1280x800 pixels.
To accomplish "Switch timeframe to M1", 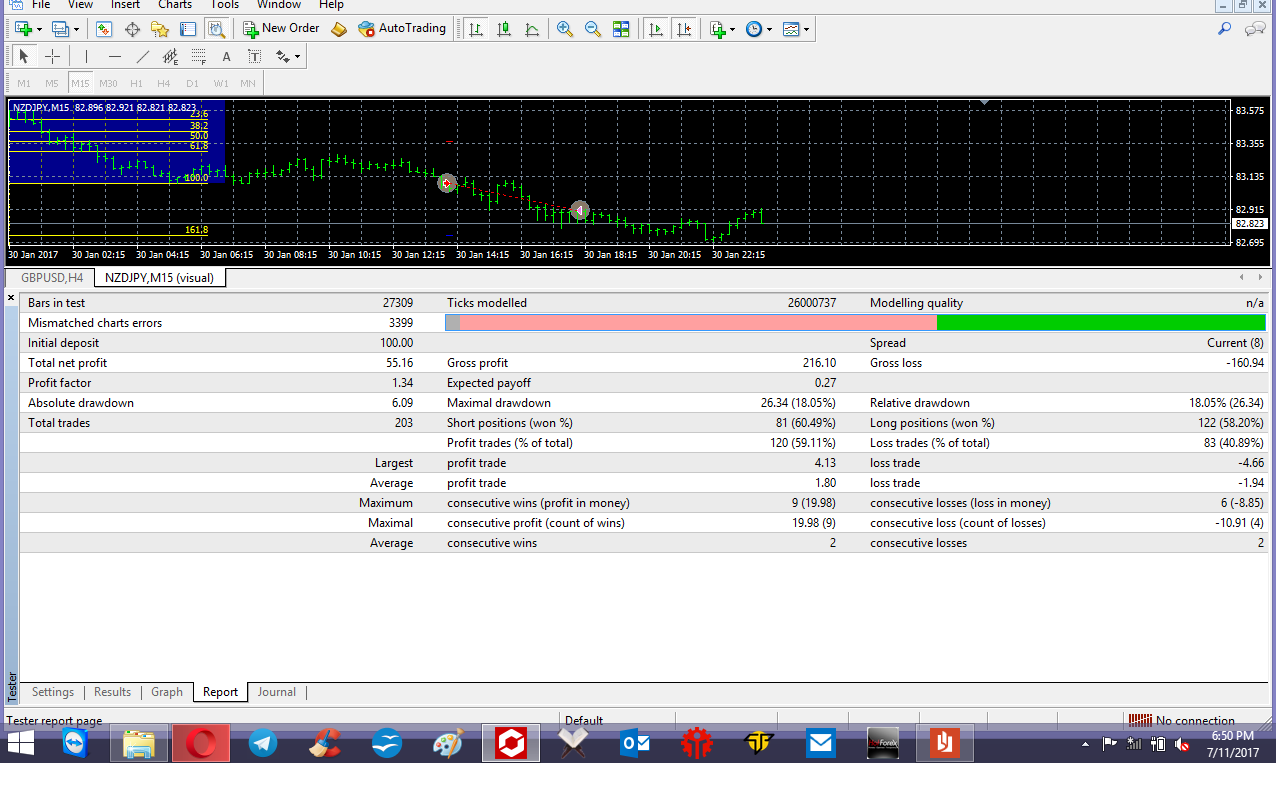I will tap(24, 83).
